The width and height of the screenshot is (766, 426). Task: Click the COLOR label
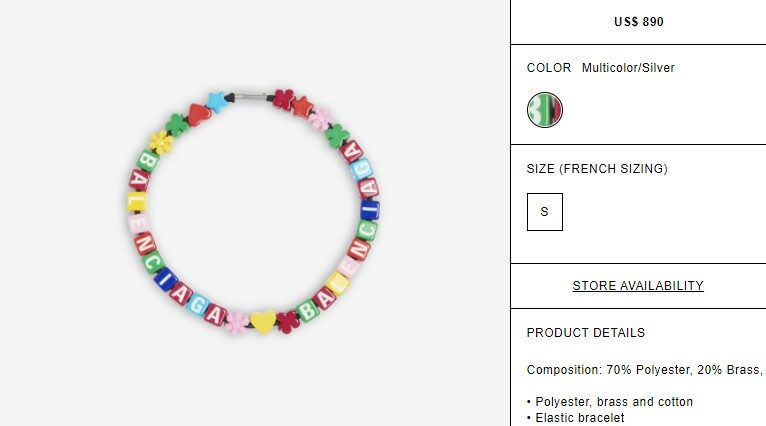(549, 68)
